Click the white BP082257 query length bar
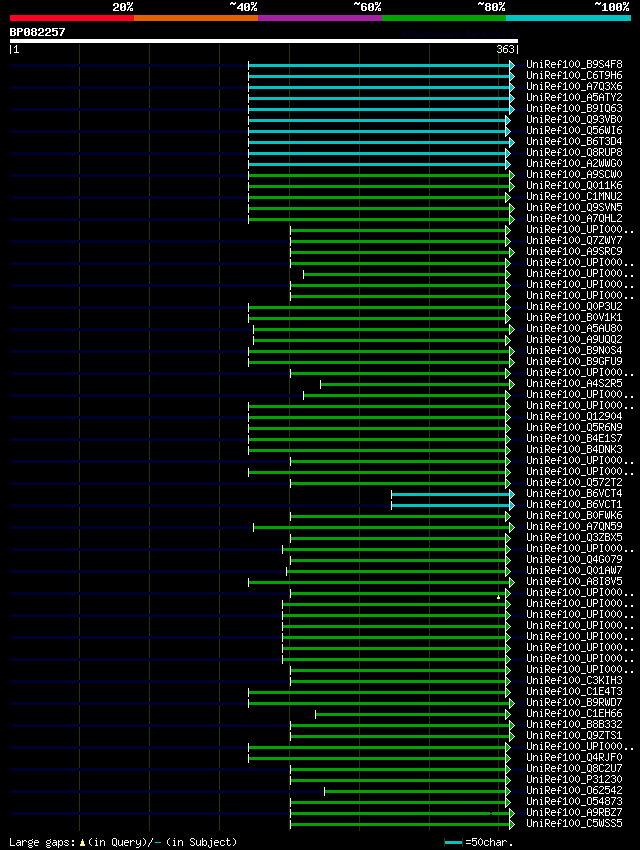This screenshot has width=640, height=850. [x=264, y=41]
